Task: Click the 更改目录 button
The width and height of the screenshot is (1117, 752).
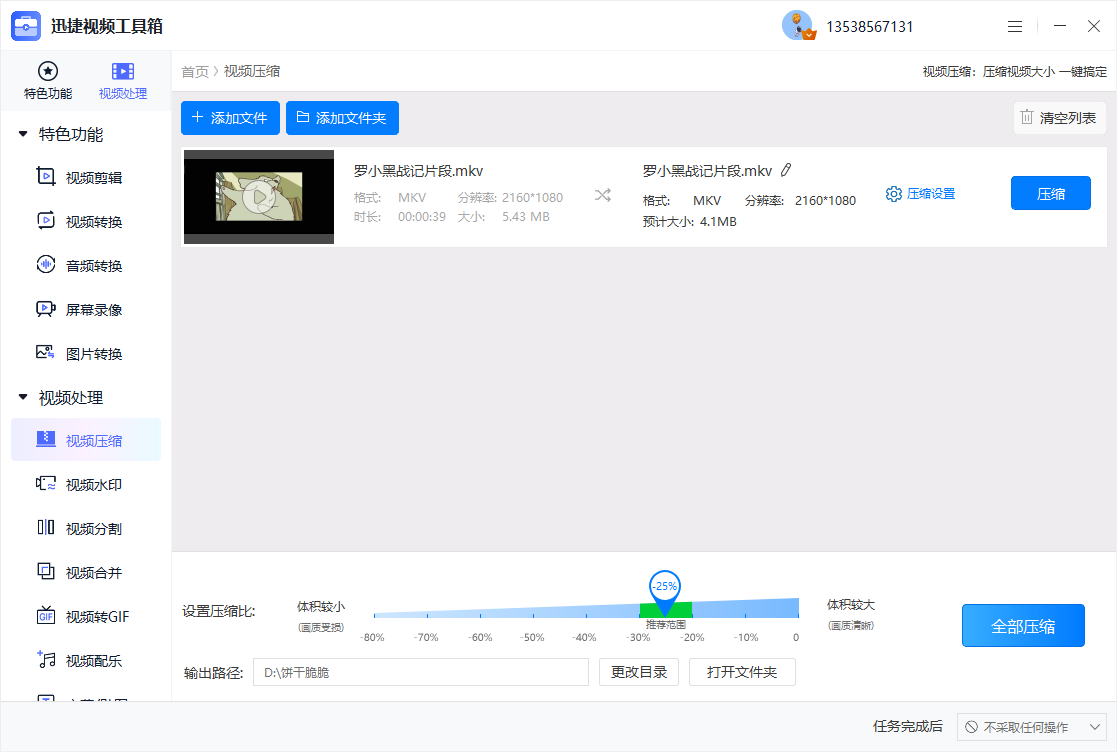Action: (x=639, y=672)
